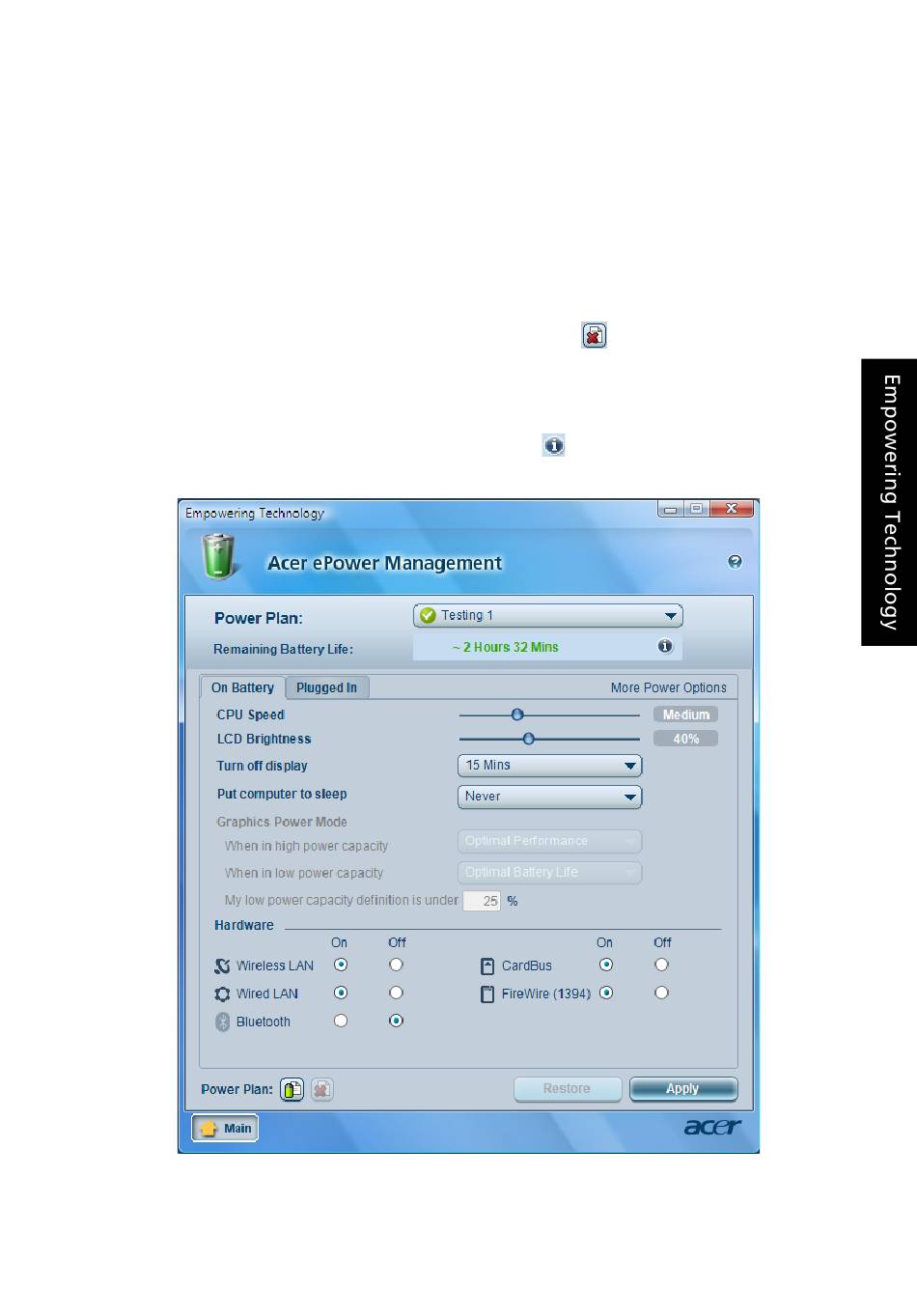The width and height of the screenshot is (917, 1316).
Task: Close the Empowering Technology window
Action: 732,509
